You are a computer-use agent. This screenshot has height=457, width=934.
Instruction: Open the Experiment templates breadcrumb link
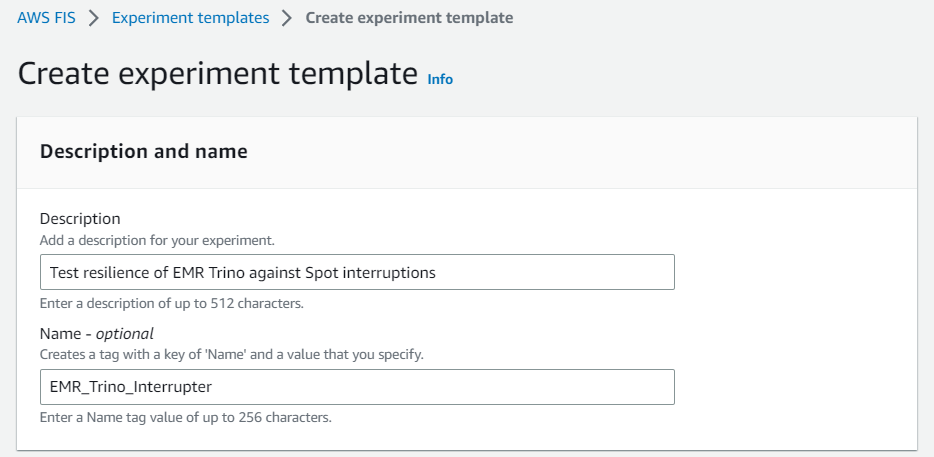click(190, 18)
